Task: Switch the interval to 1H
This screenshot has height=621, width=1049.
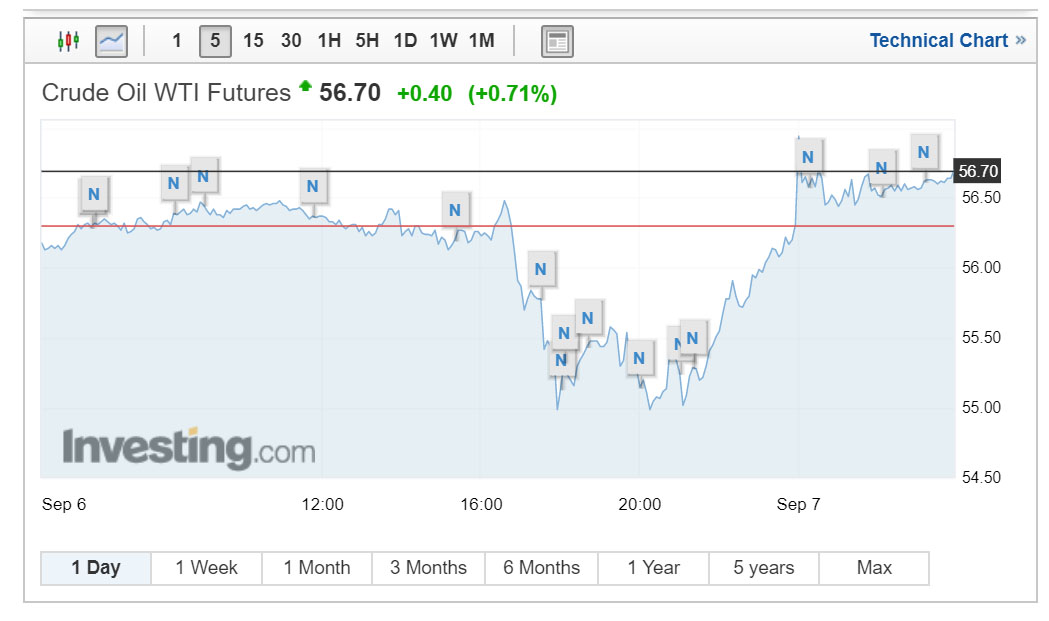Action: click(329, 41)
